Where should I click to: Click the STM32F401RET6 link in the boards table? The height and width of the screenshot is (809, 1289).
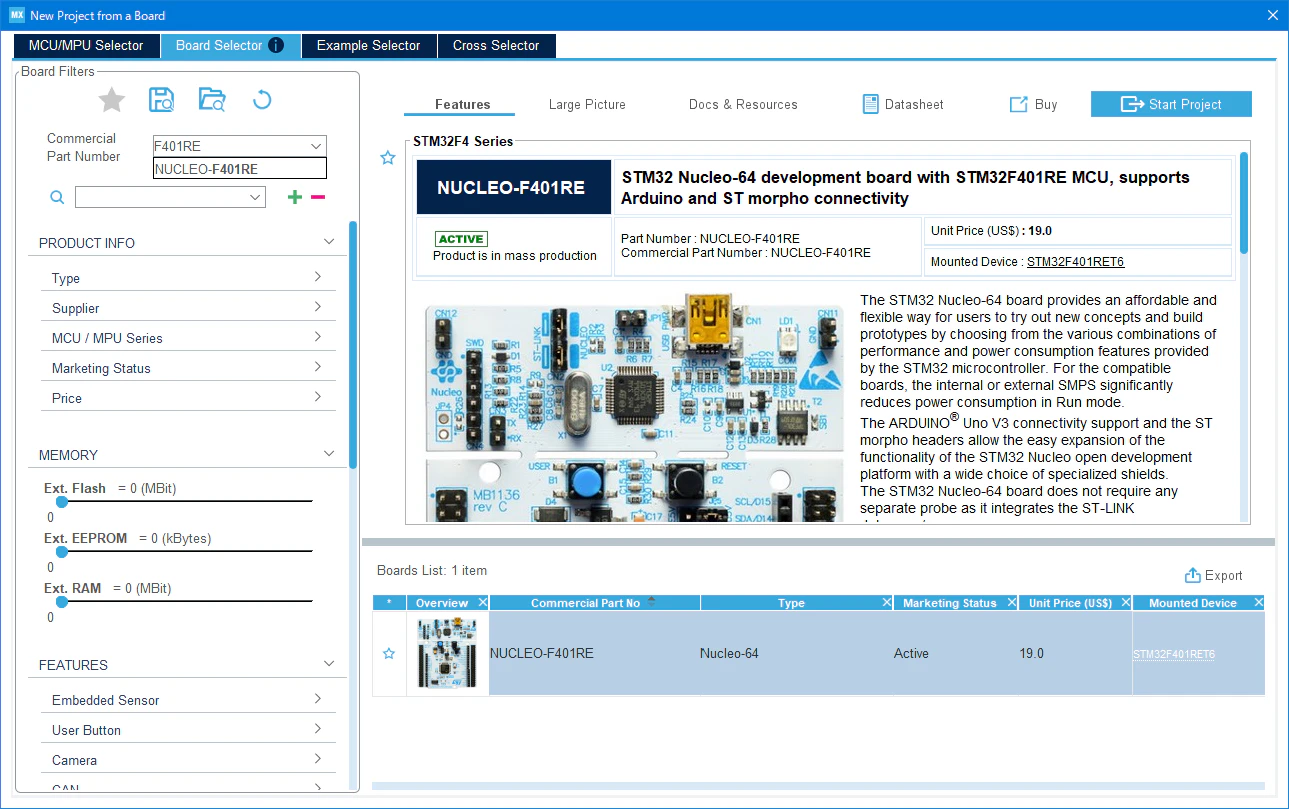1174,654
